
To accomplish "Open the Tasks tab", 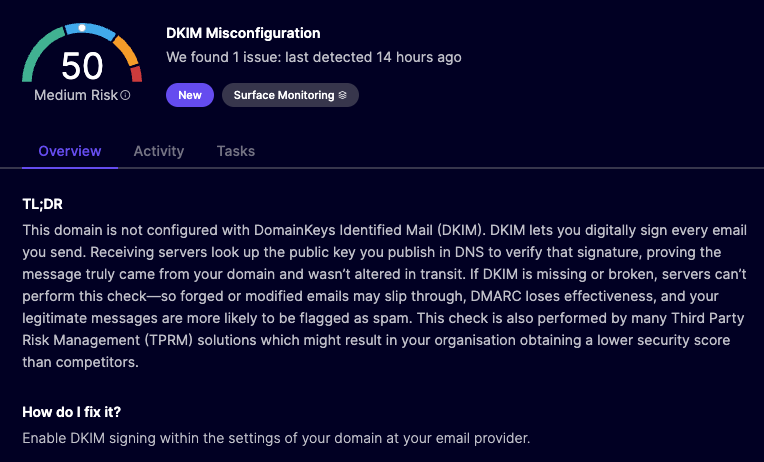I will pyautogui.click(x=236, y=151).
